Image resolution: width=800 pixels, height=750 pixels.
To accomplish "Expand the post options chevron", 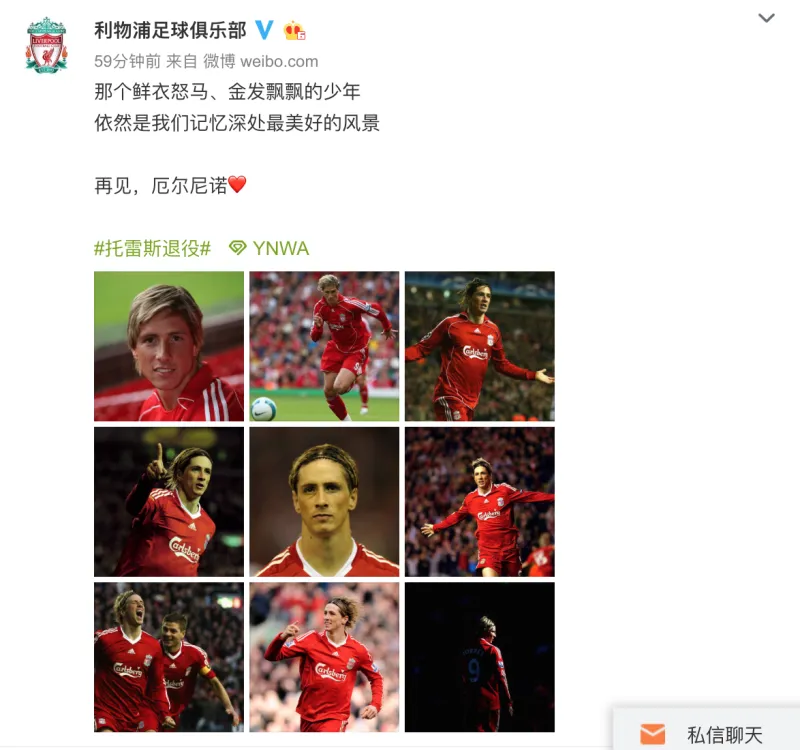I will pyautogui.click(x=766, y=18).
